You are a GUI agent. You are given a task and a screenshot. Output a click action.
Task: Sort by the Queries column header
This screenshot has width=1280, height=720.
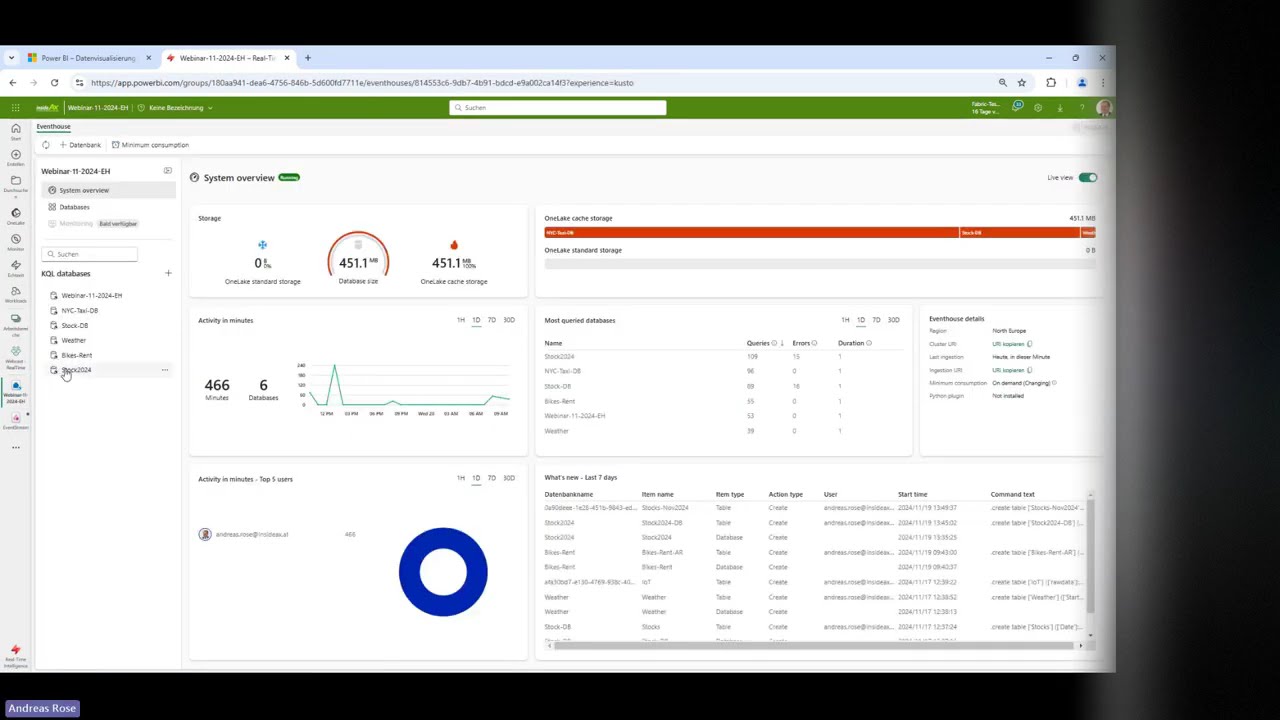pos(764,343)
